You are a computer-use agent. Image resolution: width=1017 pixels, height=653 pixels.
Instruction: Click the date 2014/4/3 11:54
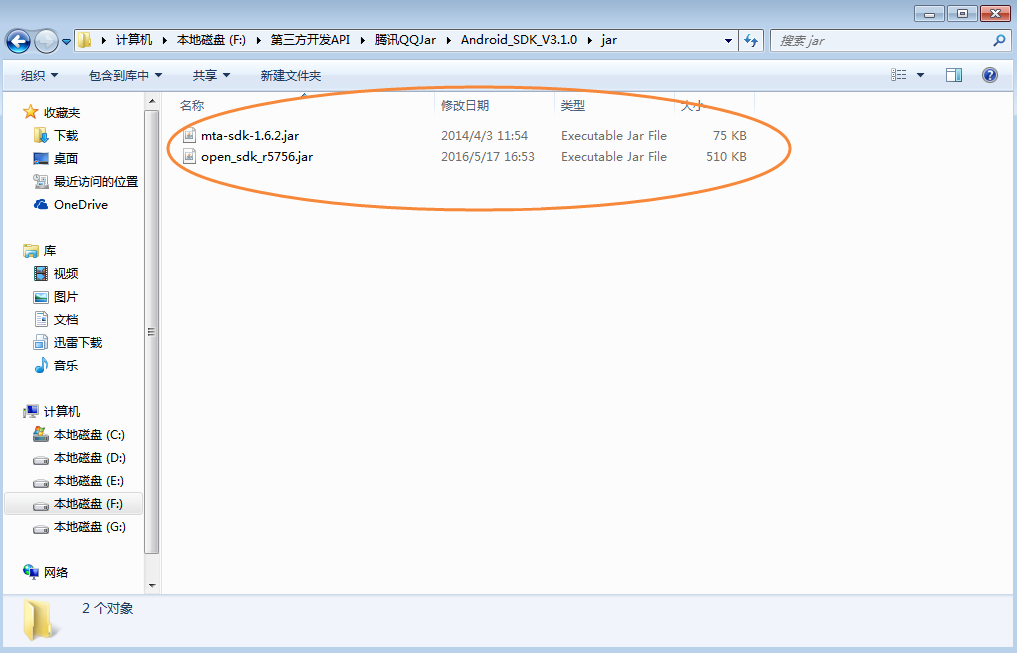485,136
